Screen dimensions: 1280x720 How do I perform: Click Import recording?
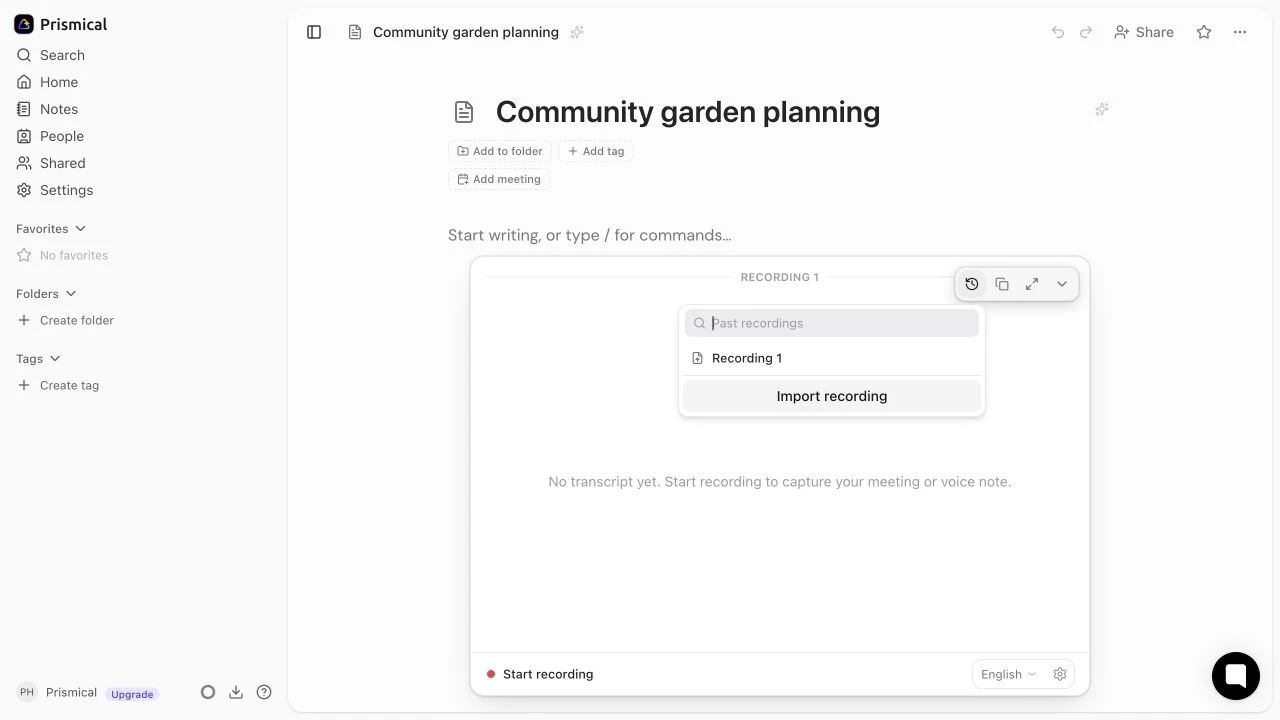coord(832,396)
